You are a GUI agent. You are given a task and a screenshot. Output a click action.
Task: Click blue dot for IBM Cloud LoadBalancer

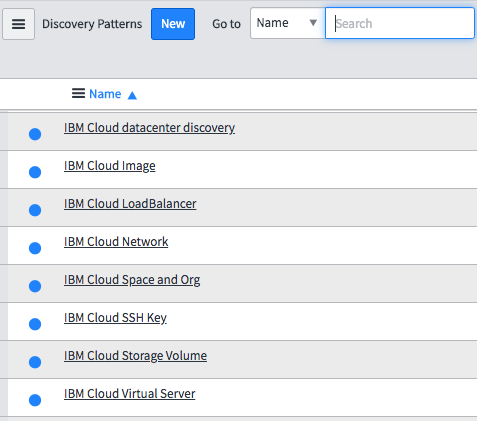click(x=35, y=210)
